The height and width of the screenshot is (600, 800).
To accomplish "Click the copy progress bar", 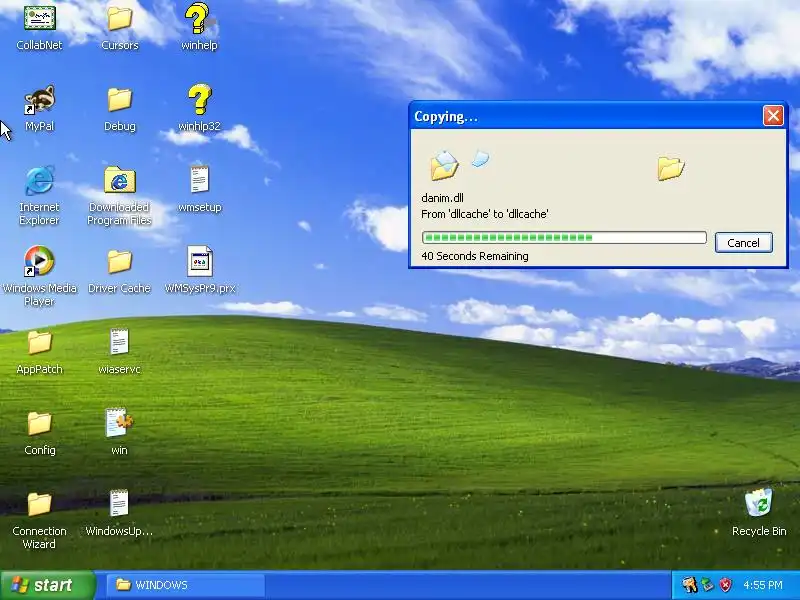I will tap(564, 238).
